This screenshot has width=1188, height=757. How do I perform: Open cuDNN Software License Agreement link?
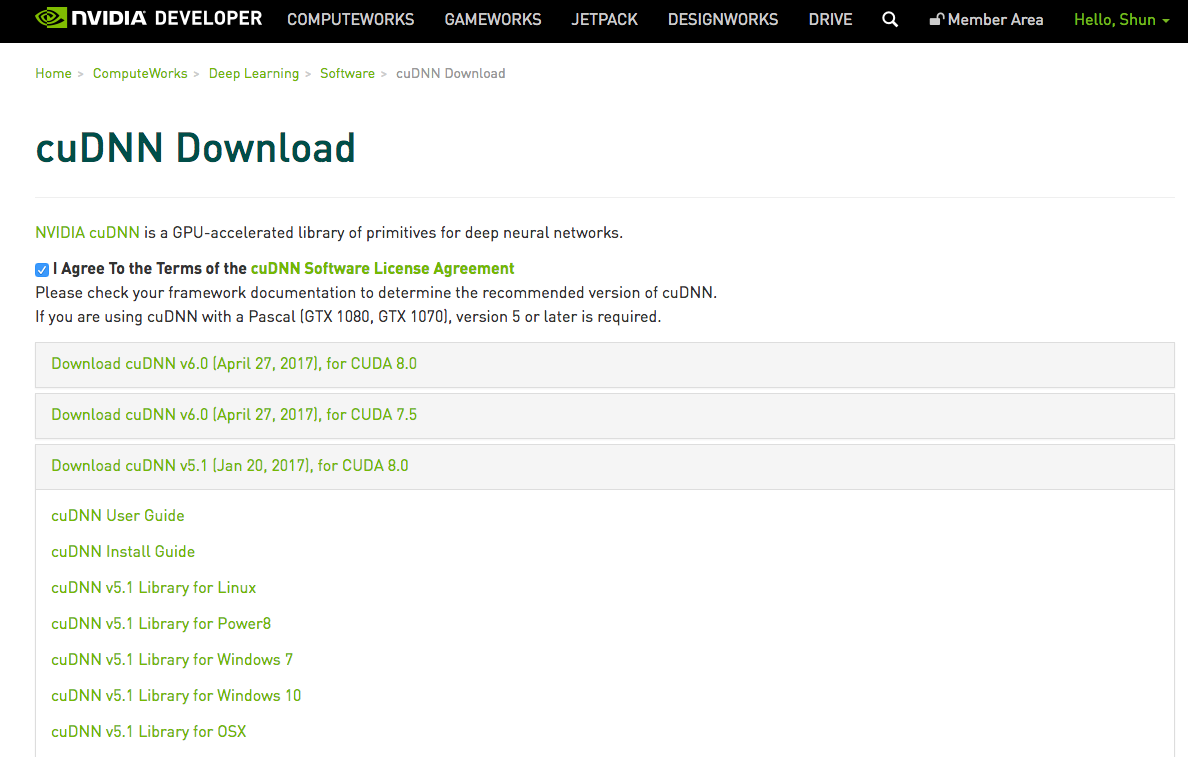[x=382, y=268]
